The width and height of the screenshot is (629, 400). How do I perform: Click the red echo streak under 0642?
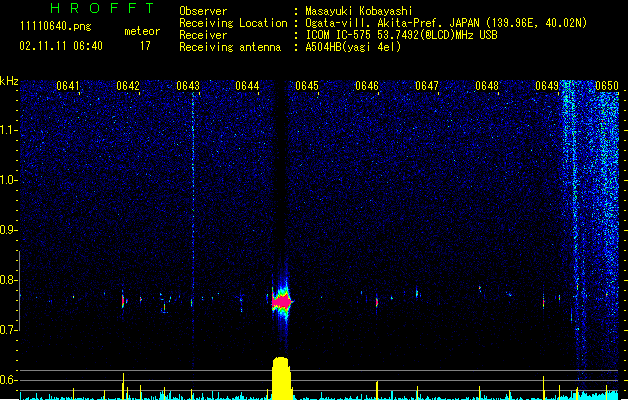123,301
